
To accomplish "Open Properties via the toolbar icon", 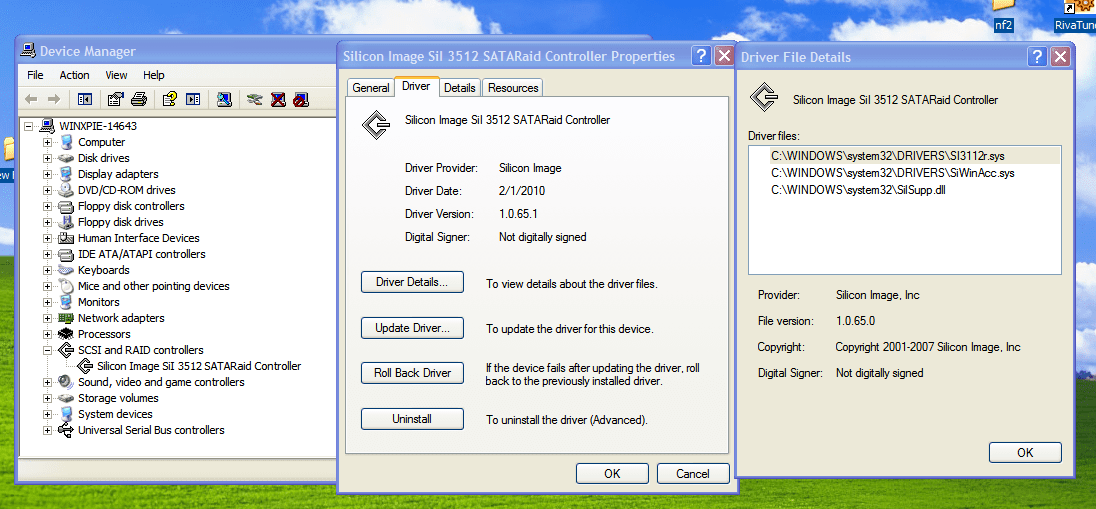I will [x=115, y=99].
